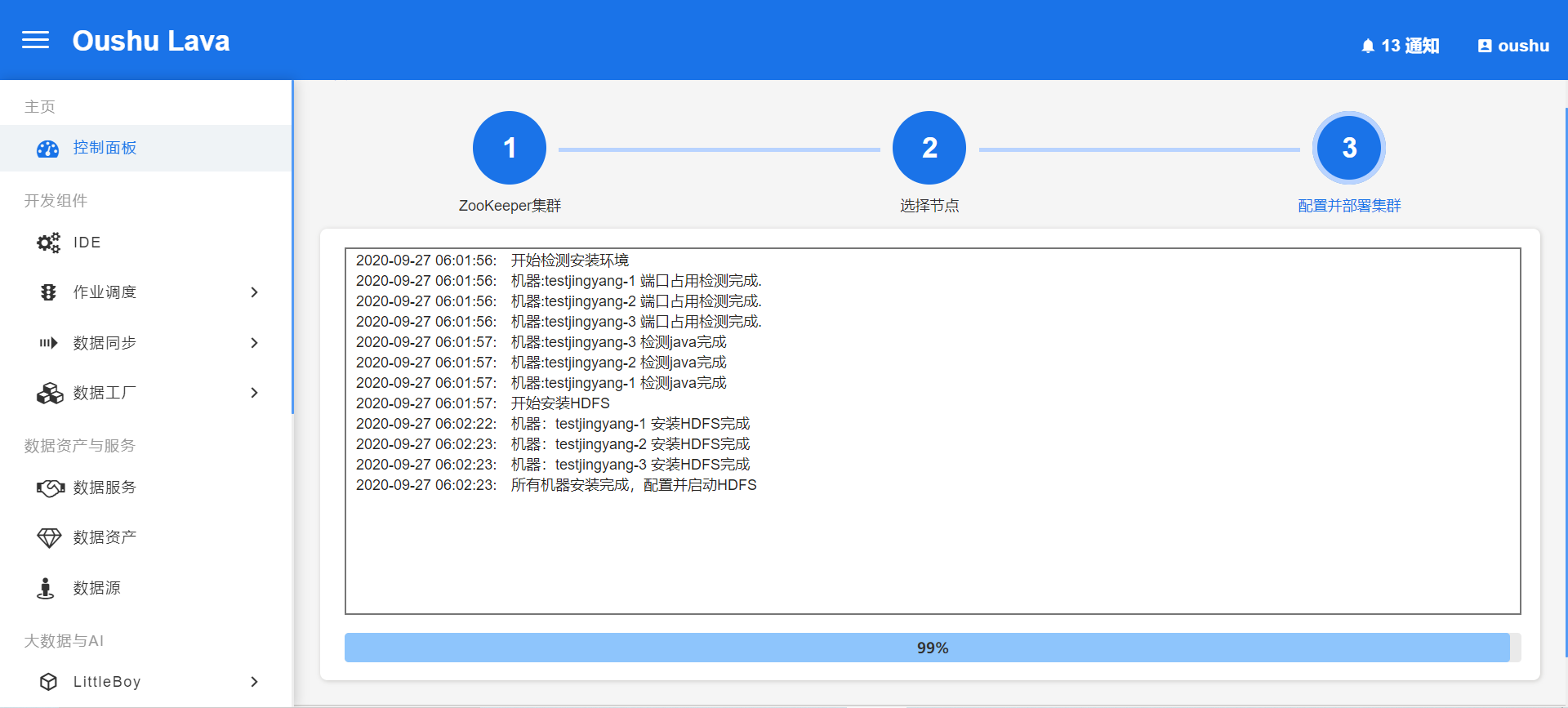Click the testjingyang-3 安装HDFS完成 log line
The height and width of the screenshot is (708, 1568).
click(x=553, y=465)
